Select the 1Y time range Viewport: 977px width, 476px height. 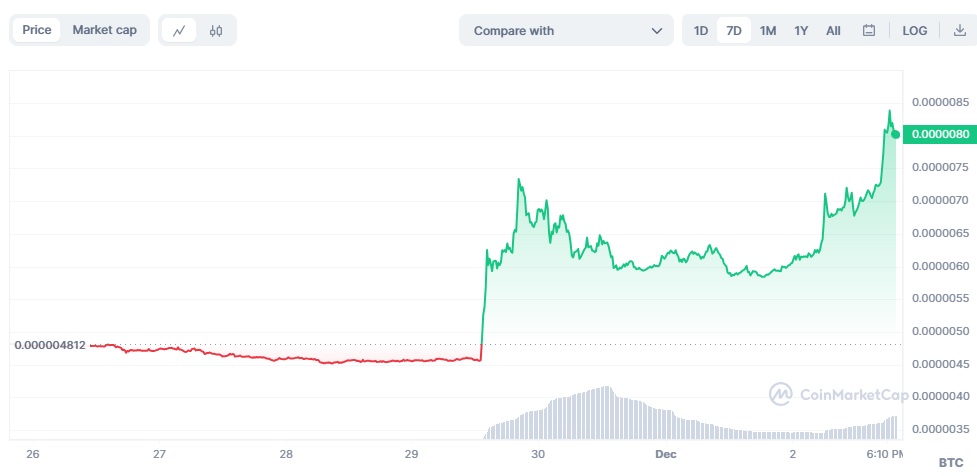click(x=801, y=31)
